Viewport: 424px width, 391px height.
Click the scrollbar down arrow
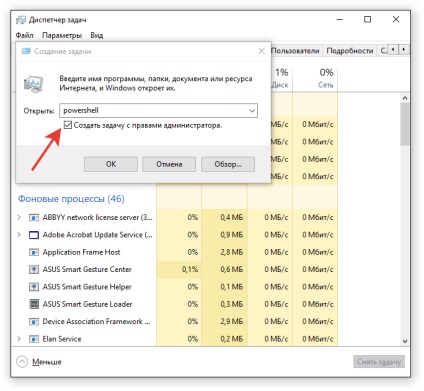[405, 341]
